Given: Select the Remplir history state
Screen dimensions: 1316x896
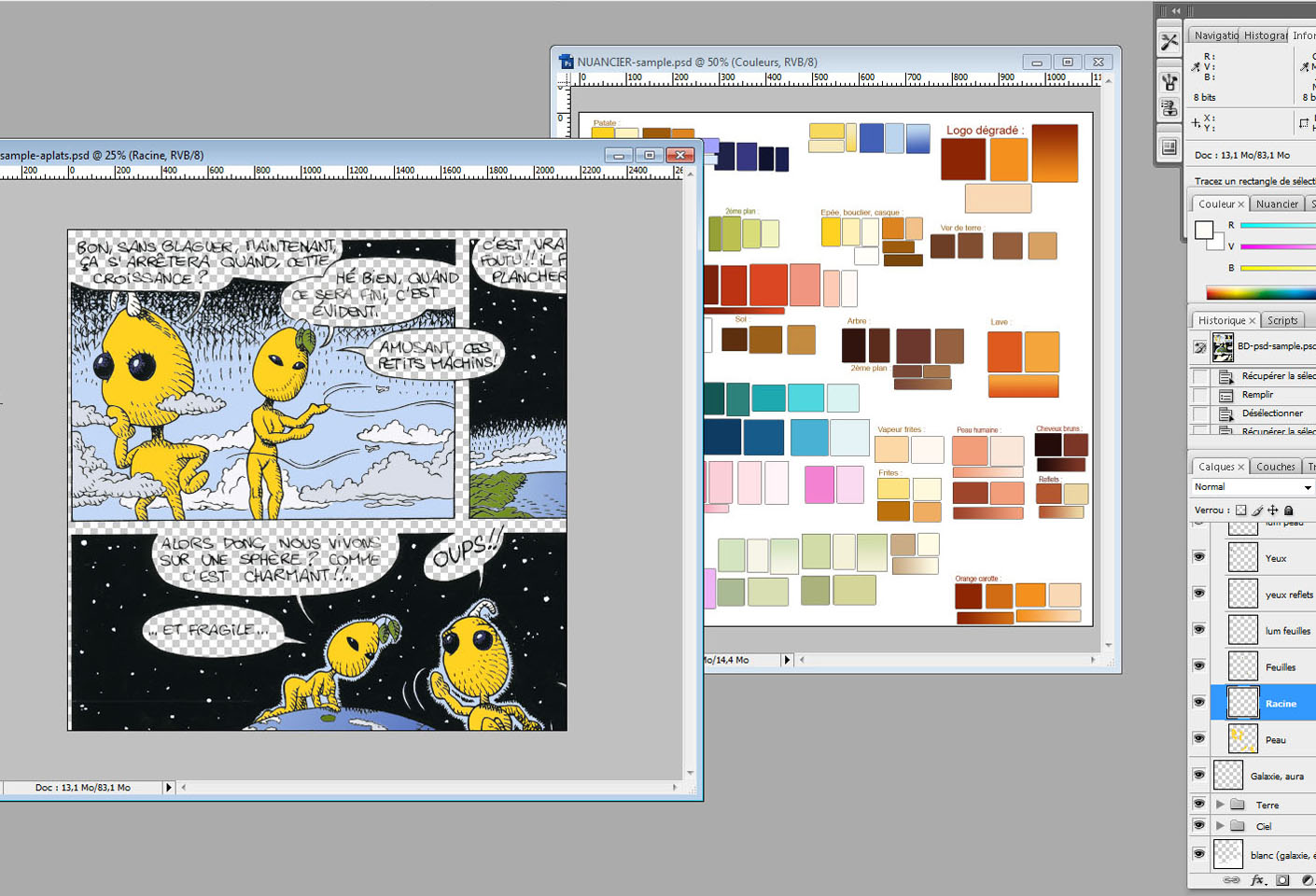Looking at the screenshot, I should coord(1257,395).
